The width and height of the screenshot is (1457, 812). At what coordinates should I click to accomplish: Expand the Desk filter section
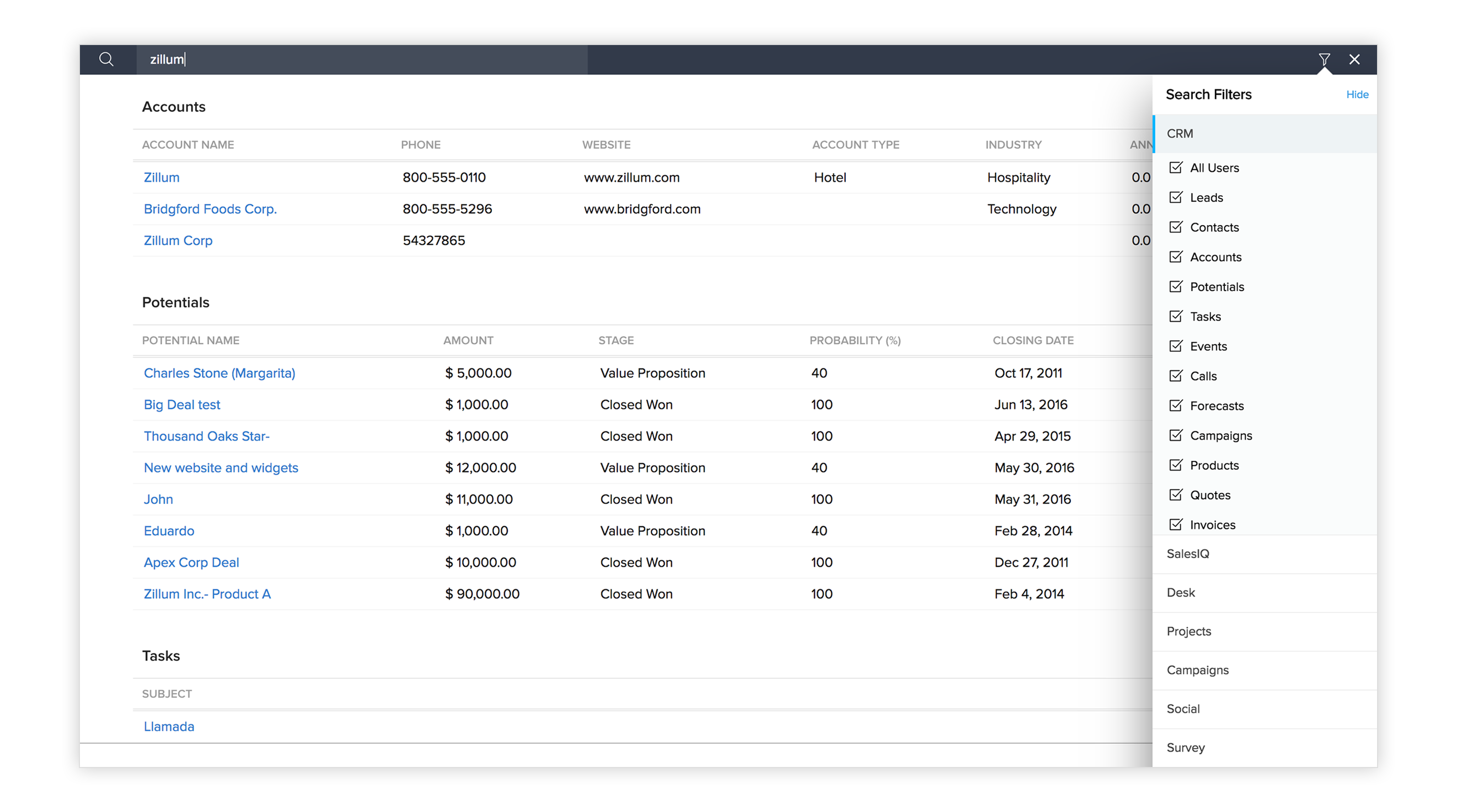[1181, 593]
